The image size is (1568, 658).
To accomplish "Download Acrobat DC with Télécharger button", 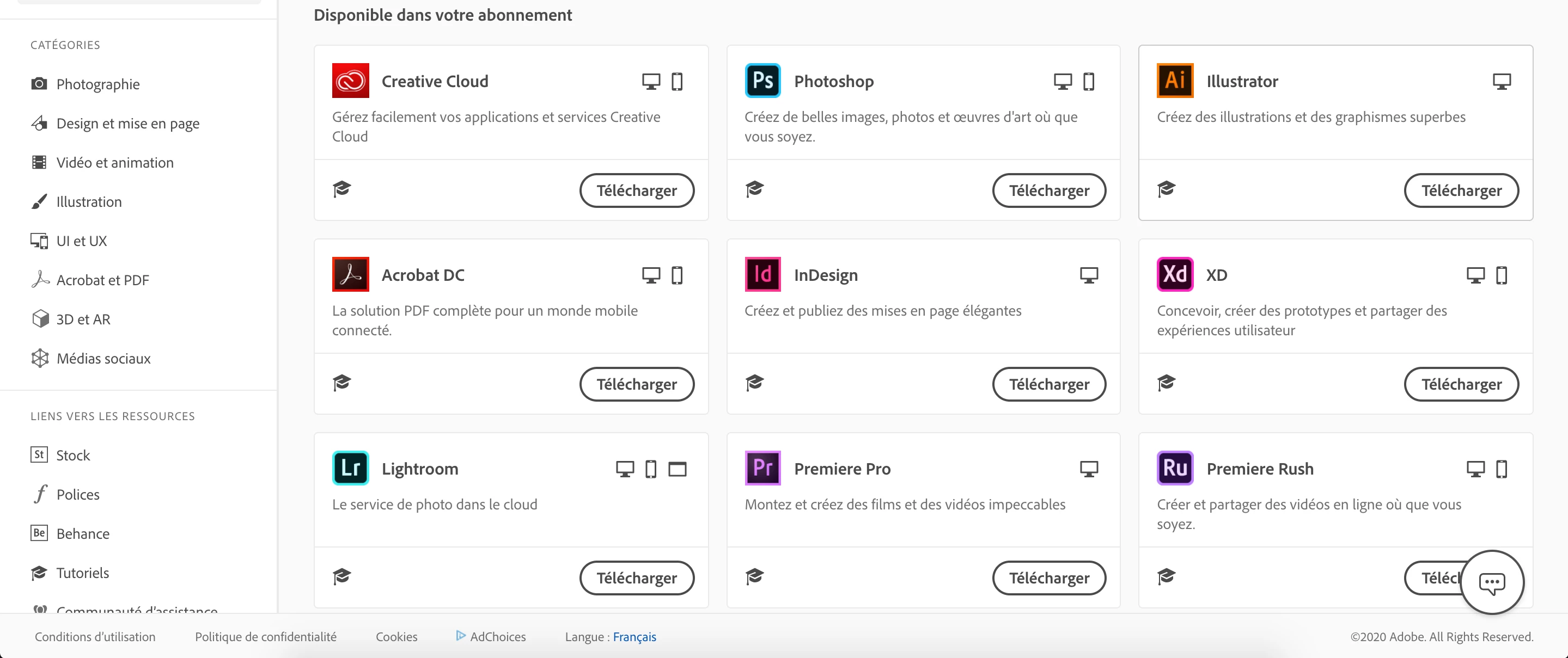I will [x=636, y=384].
